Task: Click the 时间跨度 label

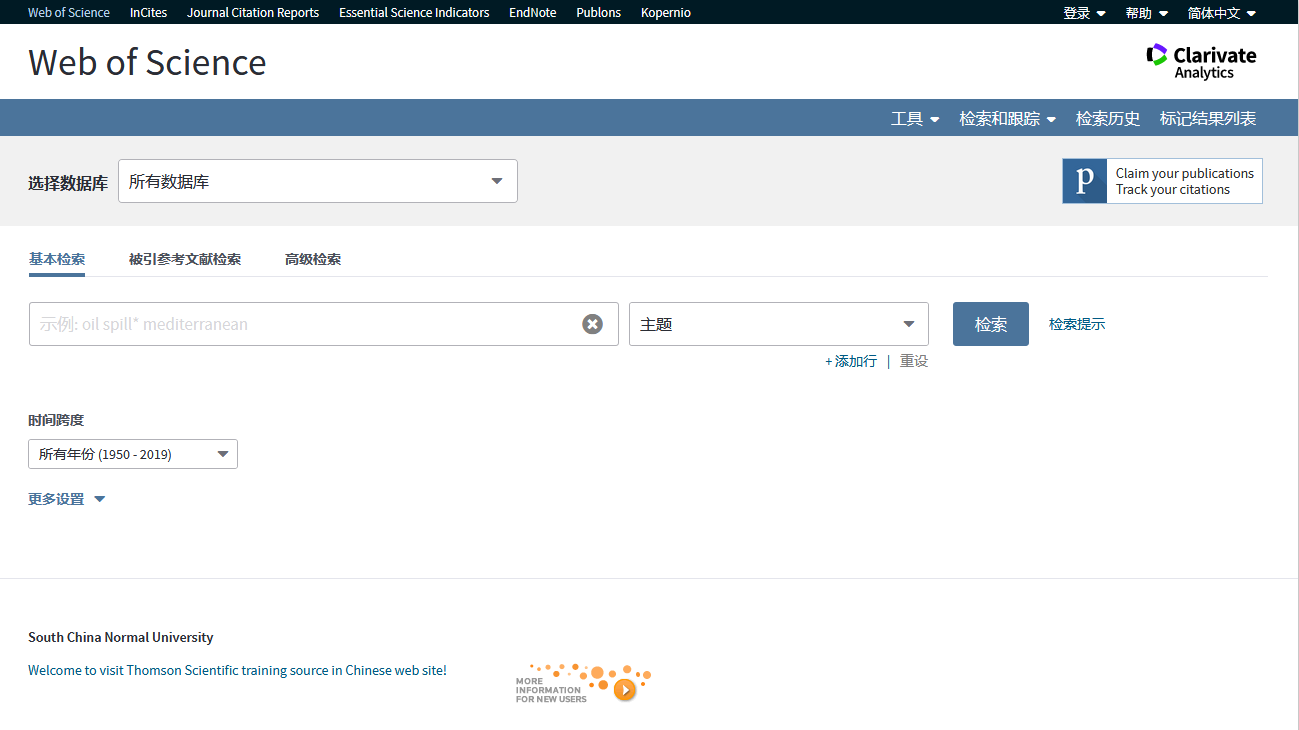Action: coord(56,420)
